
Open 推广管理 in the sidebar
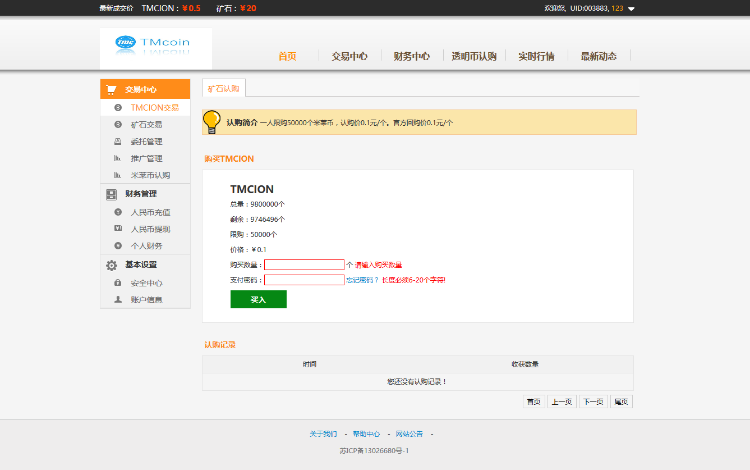146,158
